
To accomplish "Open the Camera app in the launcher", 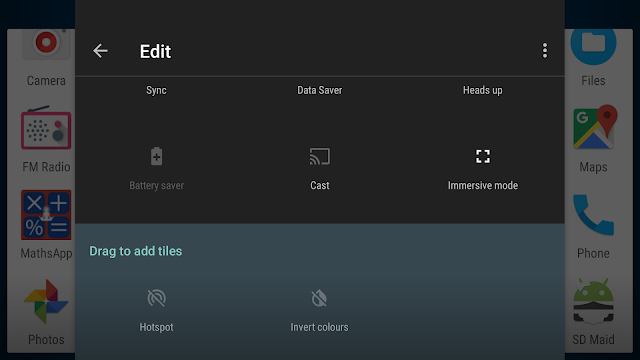I will coord(46,44).
